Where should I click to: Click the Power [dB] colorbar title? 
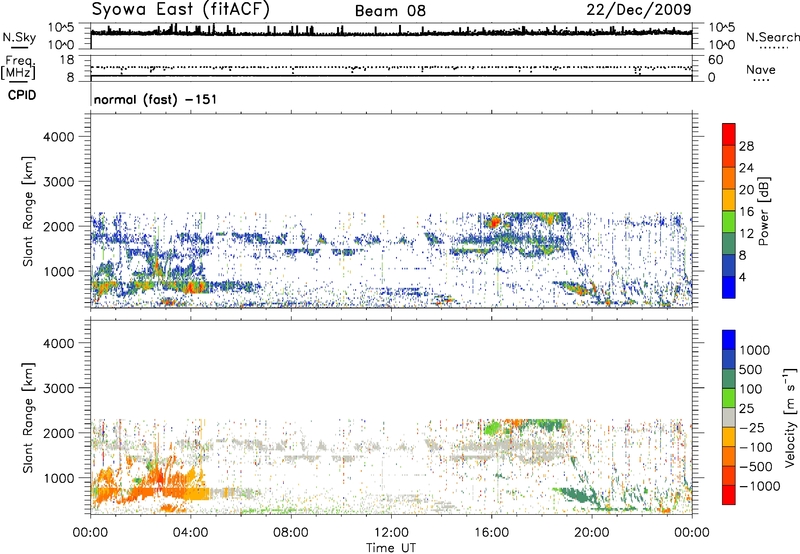coord(763,211)
